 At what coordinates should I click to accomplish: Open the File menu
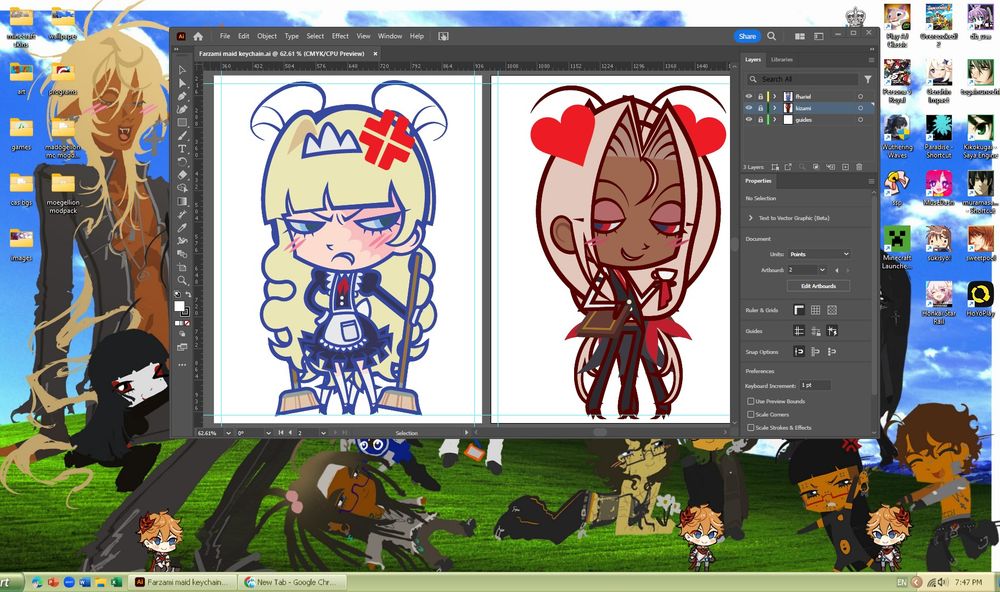(x=224, y=36)
